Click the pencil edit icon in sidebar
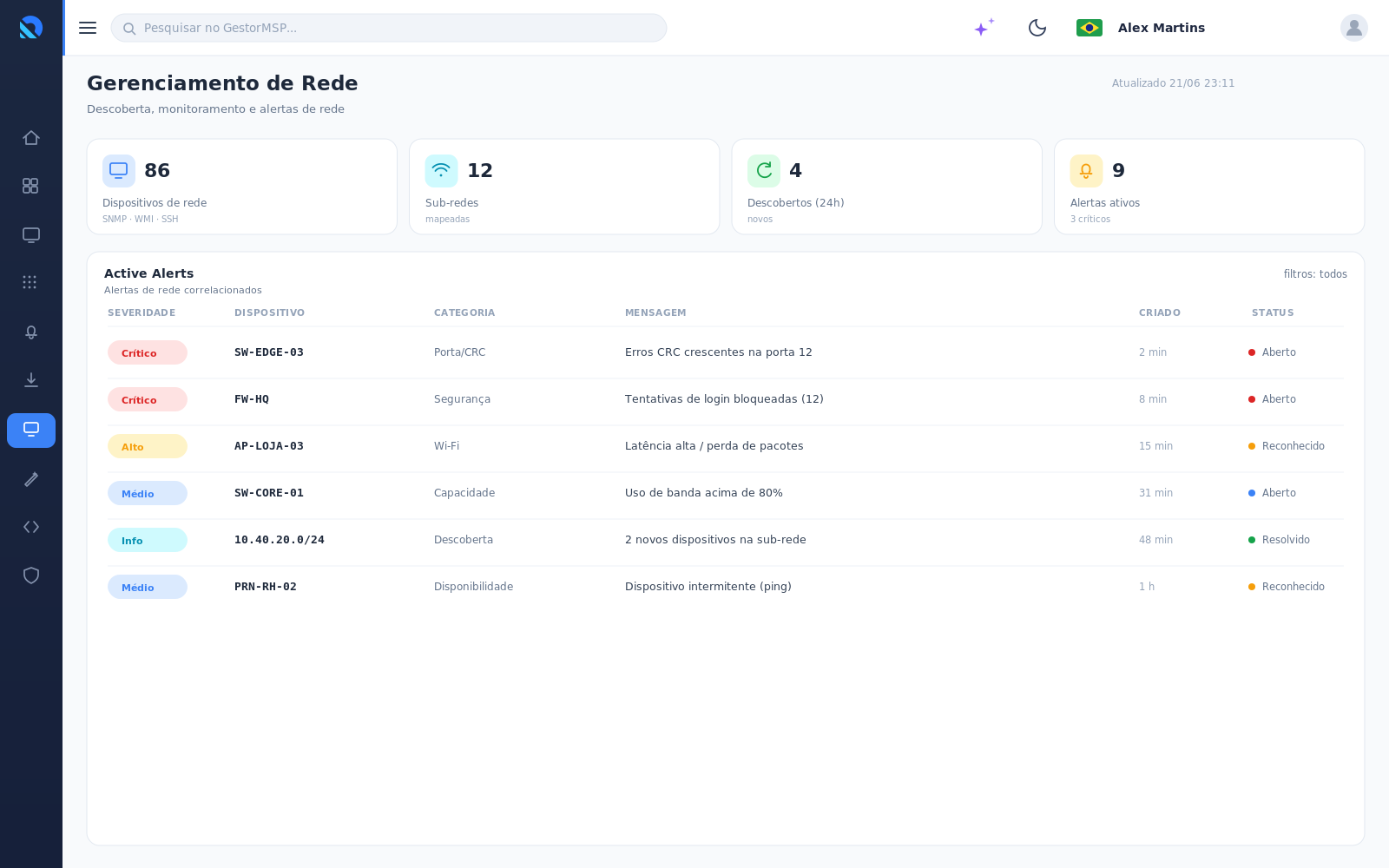 pos(31,479)
